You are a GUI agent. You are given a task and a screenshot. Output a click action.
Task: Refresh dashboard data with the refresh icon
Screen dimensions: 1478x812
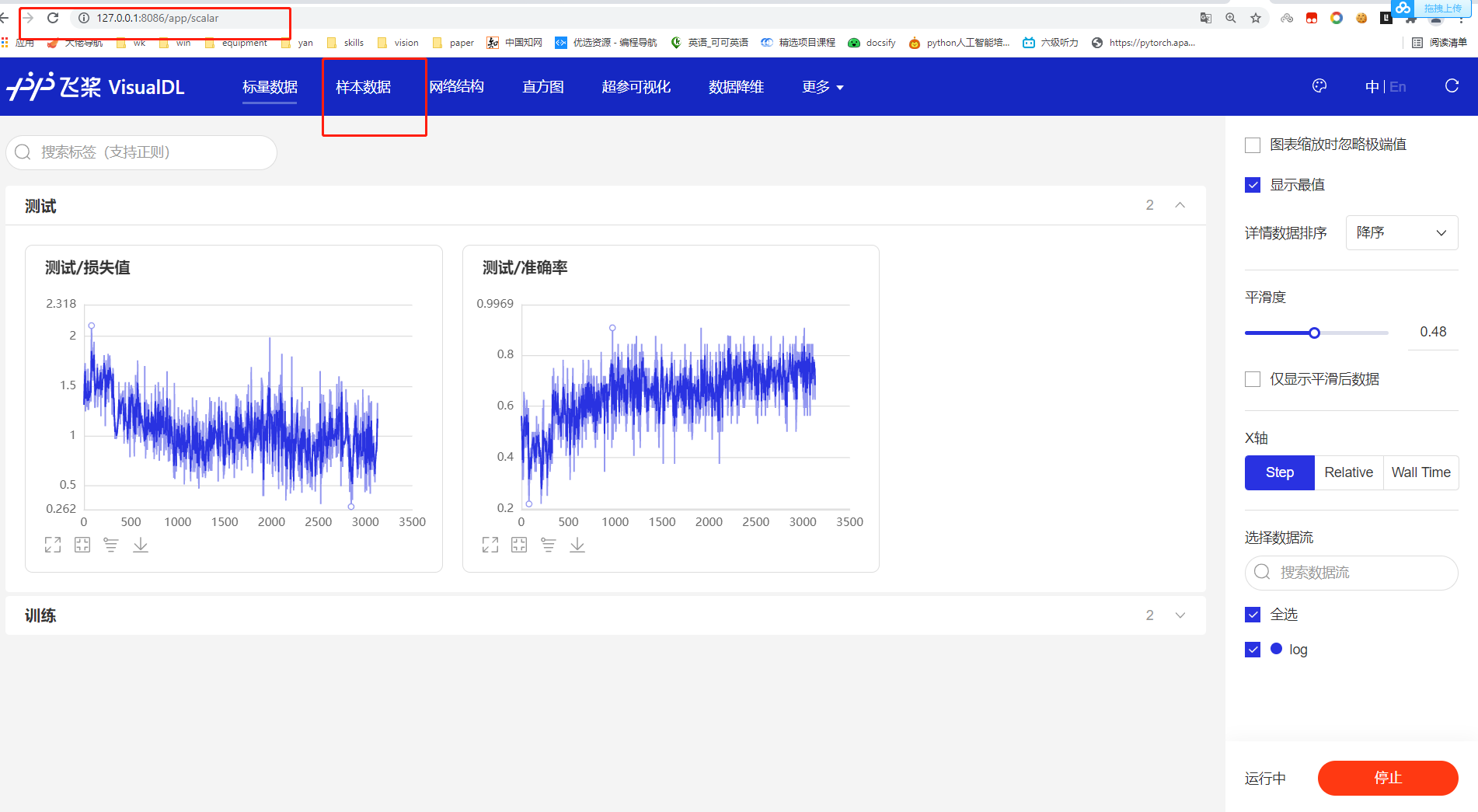(1452, 85)
